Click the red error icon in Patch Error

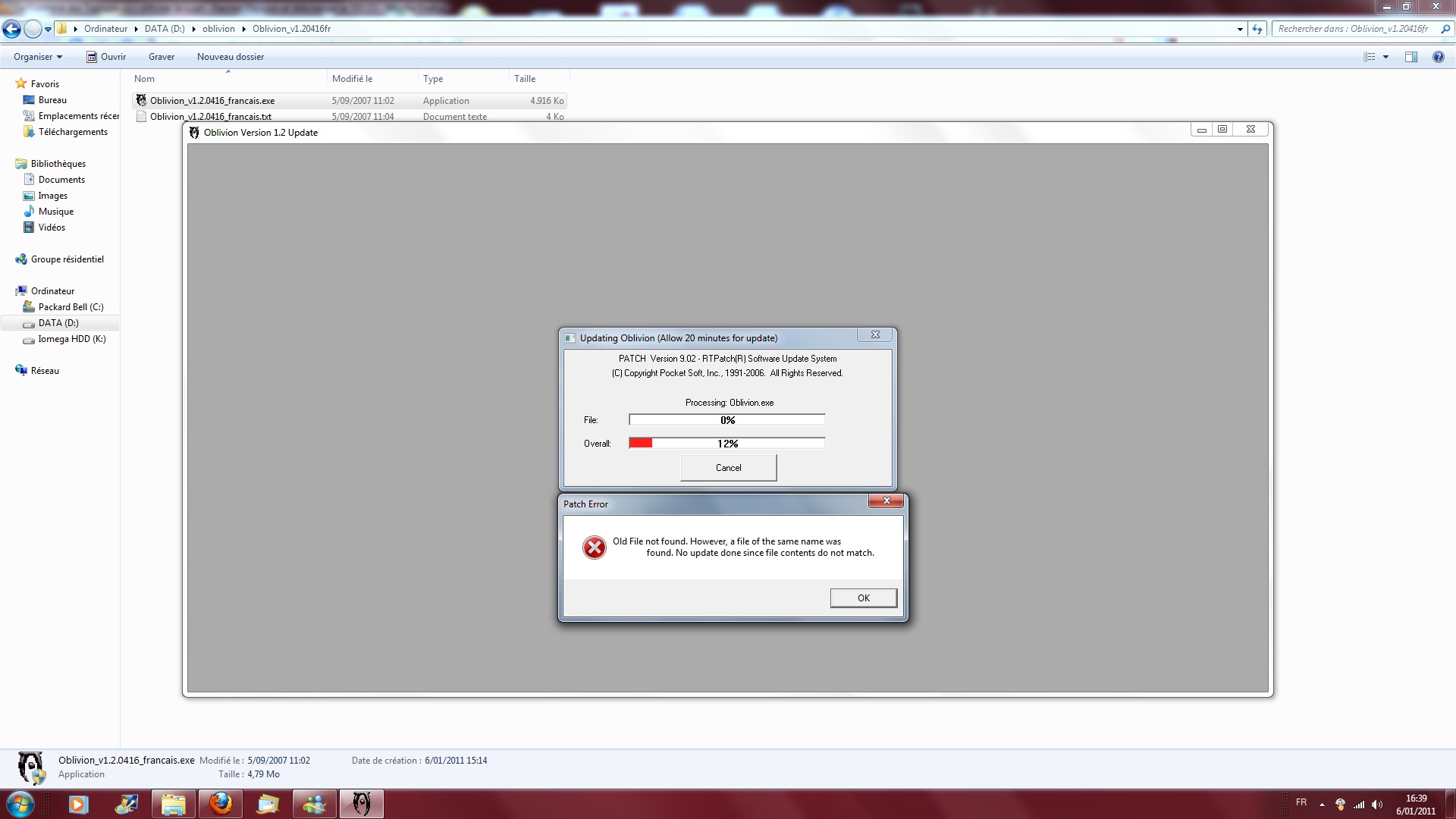[x=594, y=547]
